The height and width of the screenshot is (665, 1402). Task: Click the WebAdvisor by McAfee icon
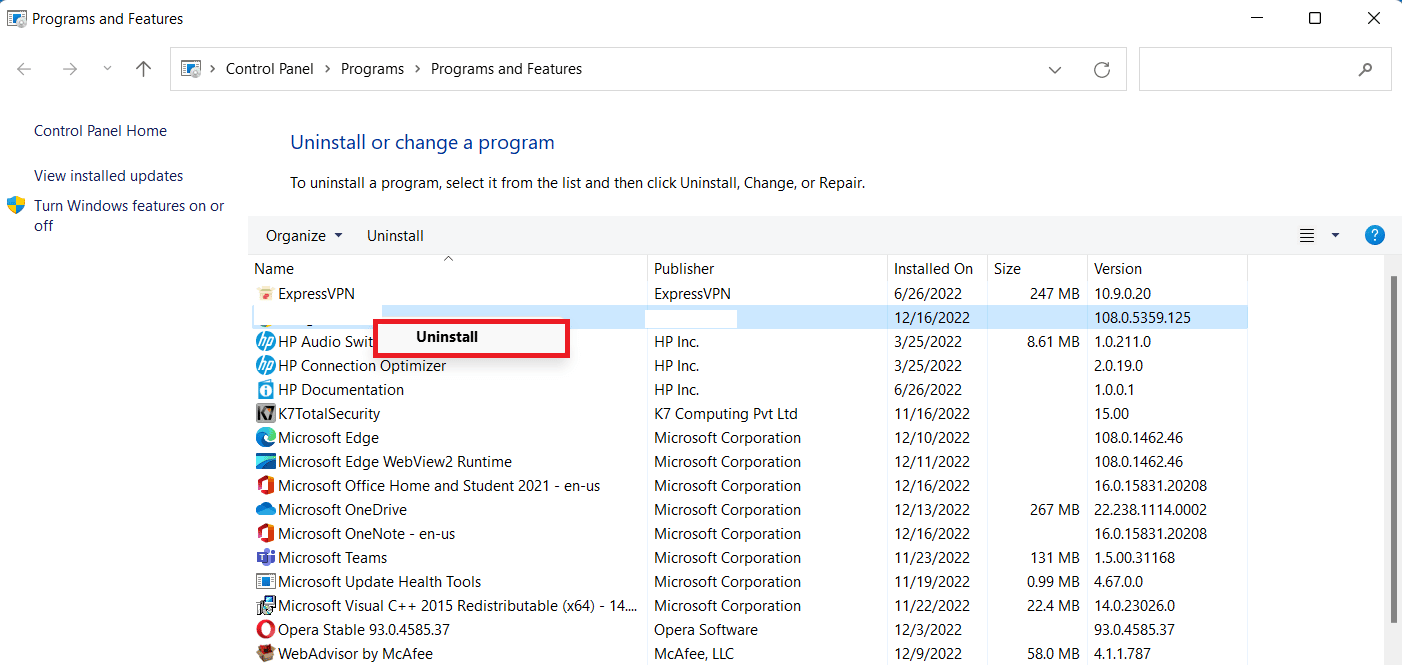[x=265, y=654]
